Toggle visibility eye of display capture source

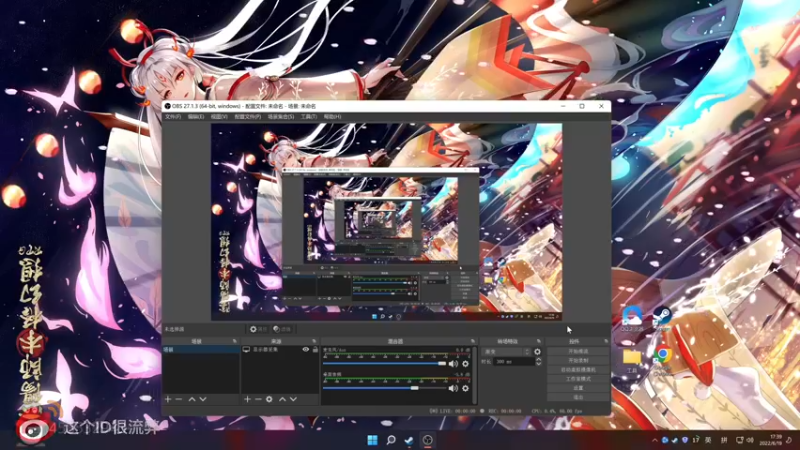306,349
